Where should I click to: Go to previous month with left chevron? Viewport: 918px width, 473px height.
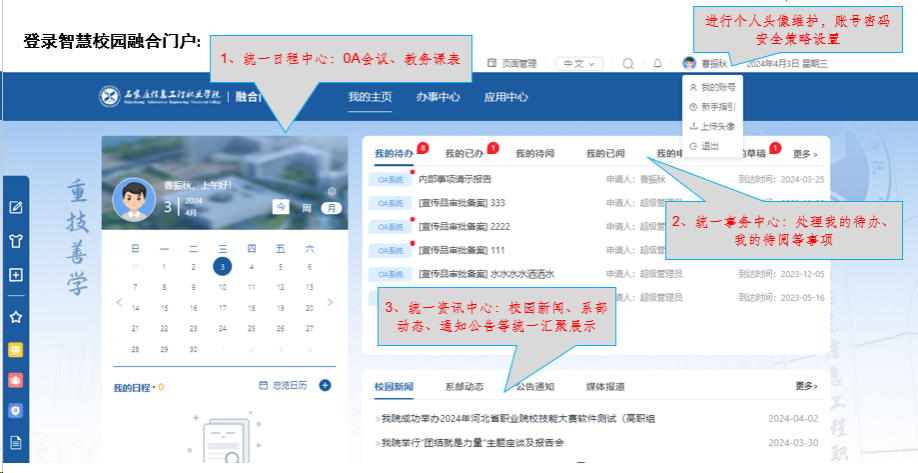(x=117, y=302)
